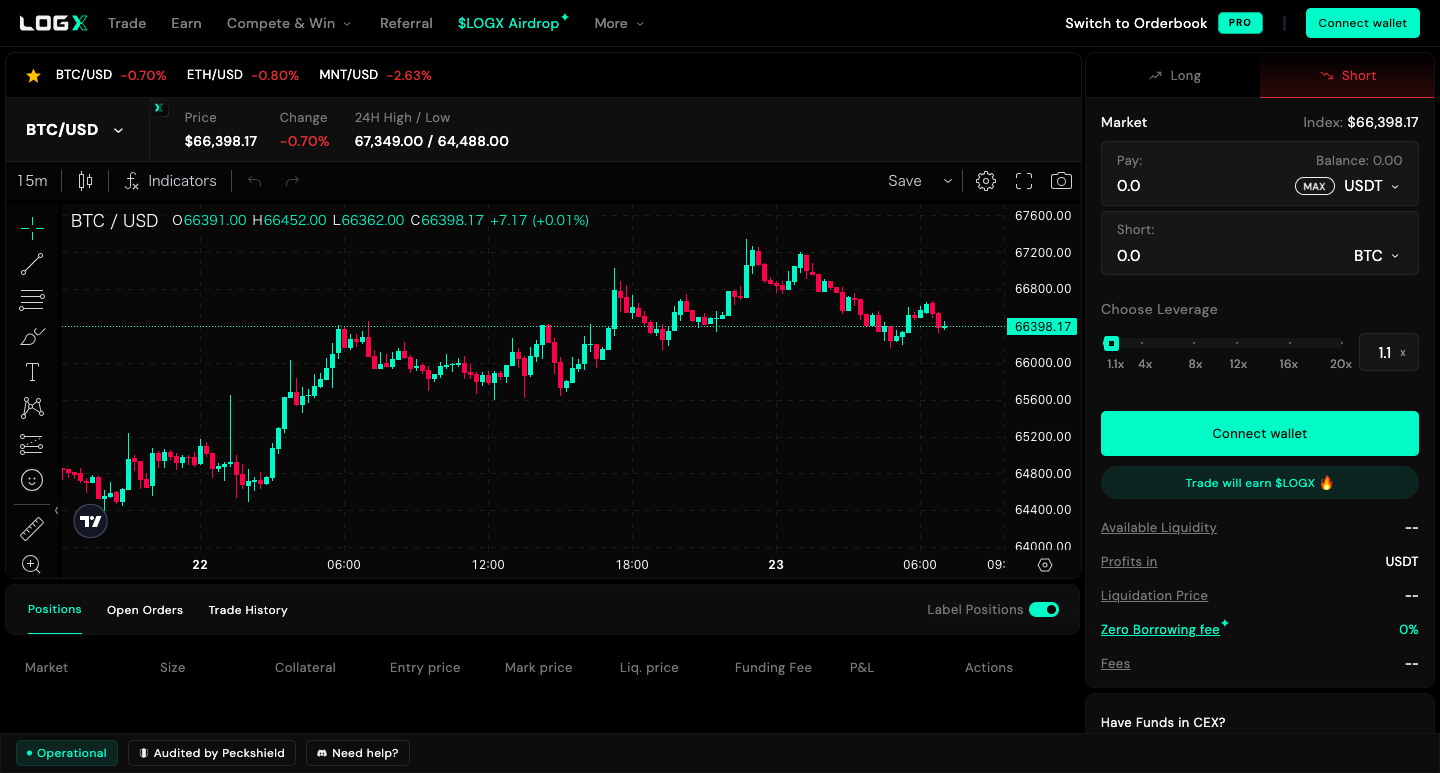
Task: Select the emoji sticker tool
Action: click(31, 479)
